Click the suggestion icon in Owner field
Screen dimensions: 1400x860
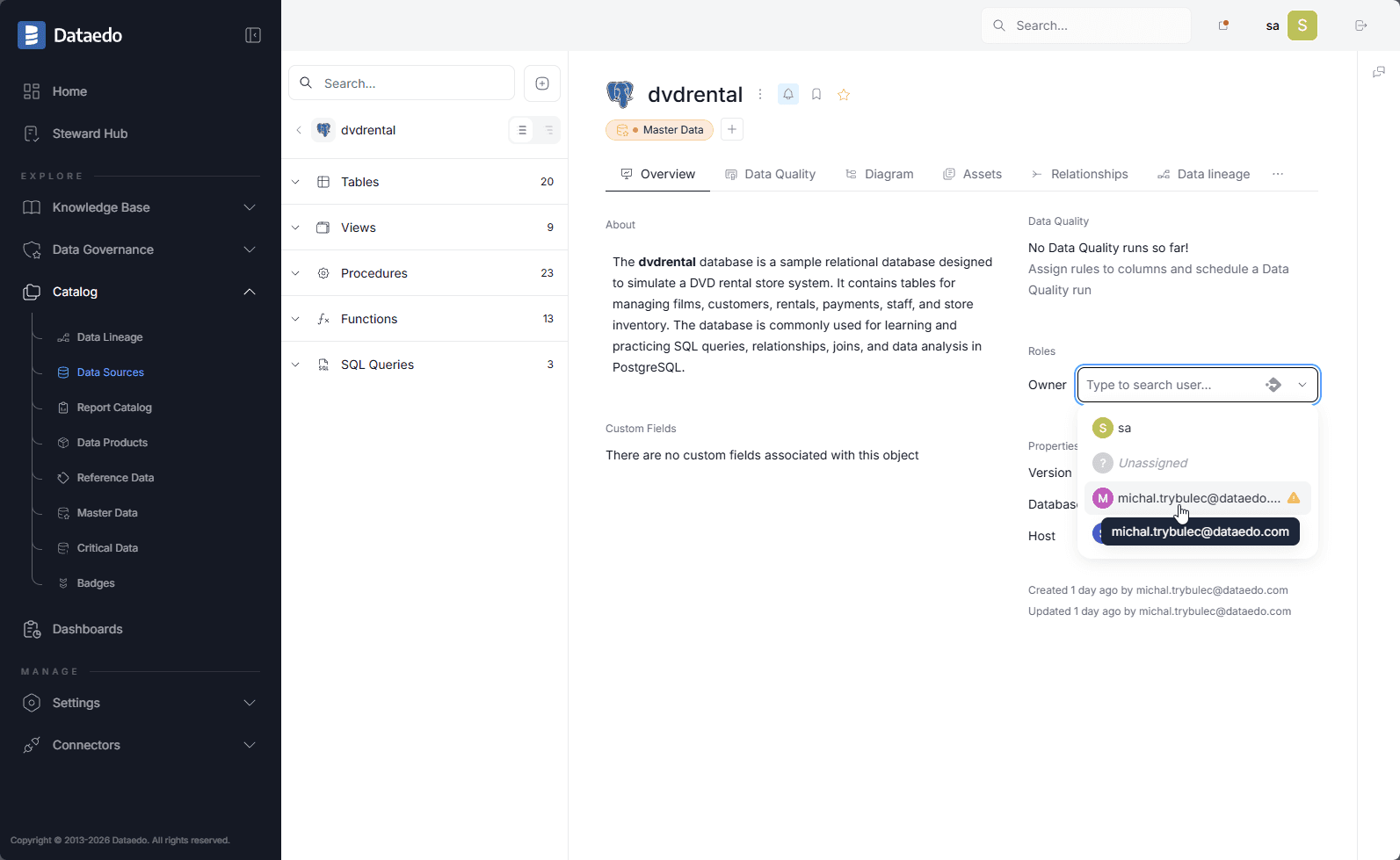pyautogui.click(x=1273, y=385)
